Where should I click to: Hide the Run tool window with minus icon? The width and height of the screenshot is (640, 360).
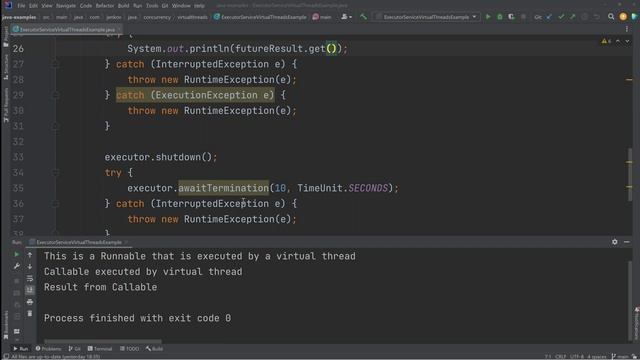coord(627,242)
